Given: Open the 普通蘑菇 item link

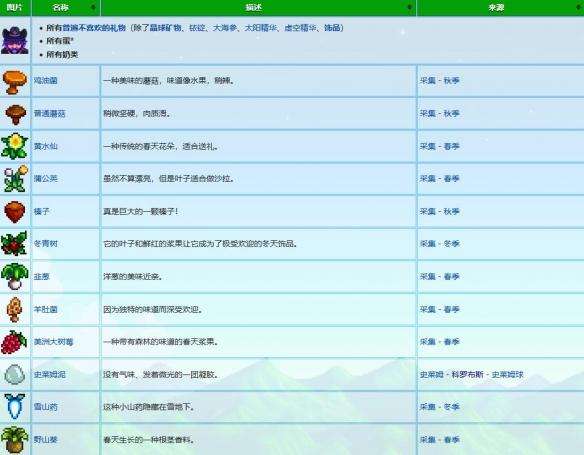Looking at the screenshot, I should (x=50, y=113).
